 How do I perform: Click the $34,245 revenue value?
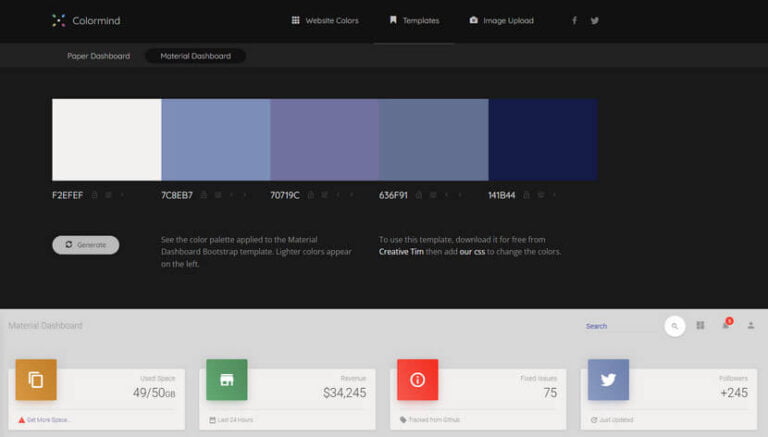tap(344, 393)
